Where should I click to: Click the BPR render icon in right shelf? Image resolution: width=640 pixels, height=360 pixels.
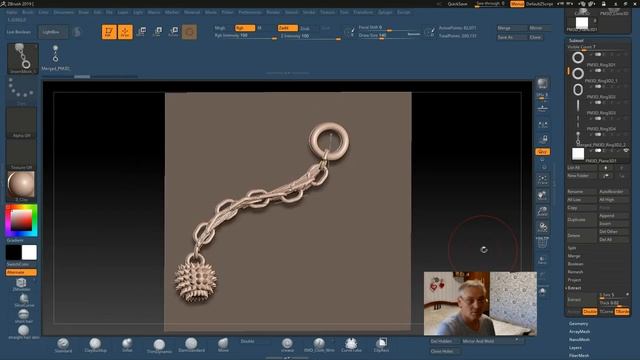(542, 84)
